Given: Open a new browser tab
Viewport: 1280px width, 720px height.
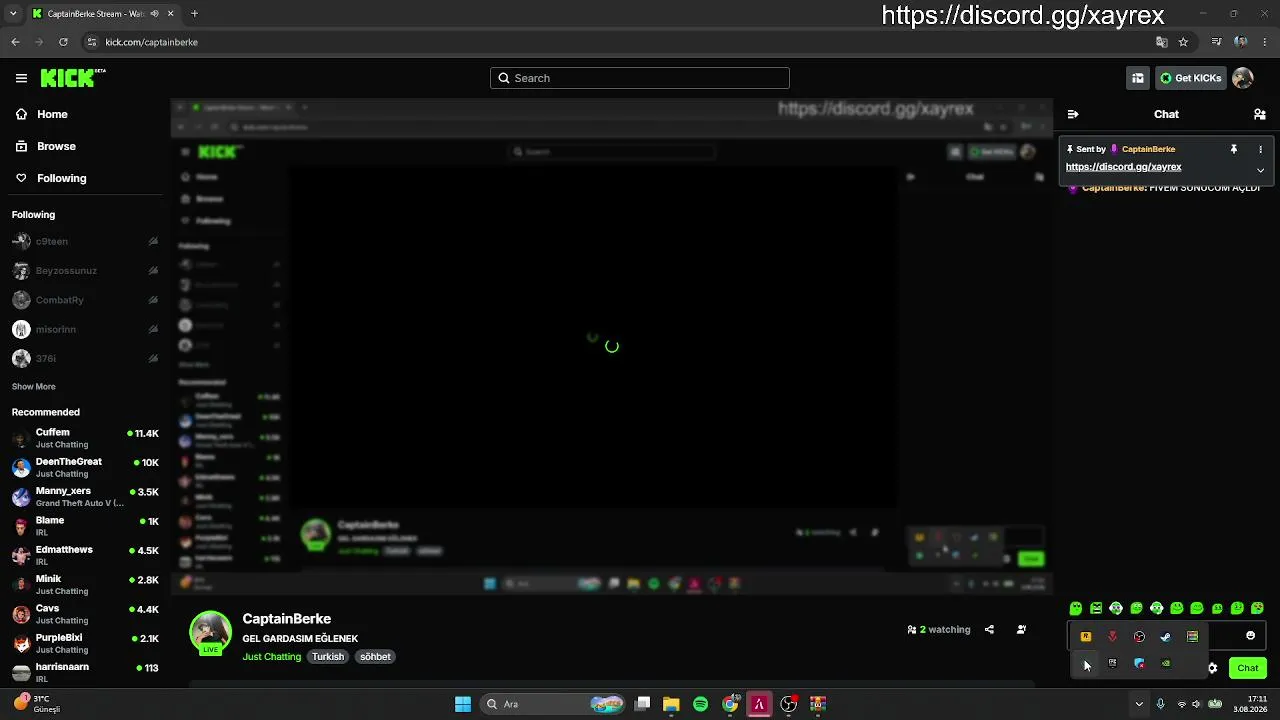Looking at the screenshot, I should click(x=194, y=14).
